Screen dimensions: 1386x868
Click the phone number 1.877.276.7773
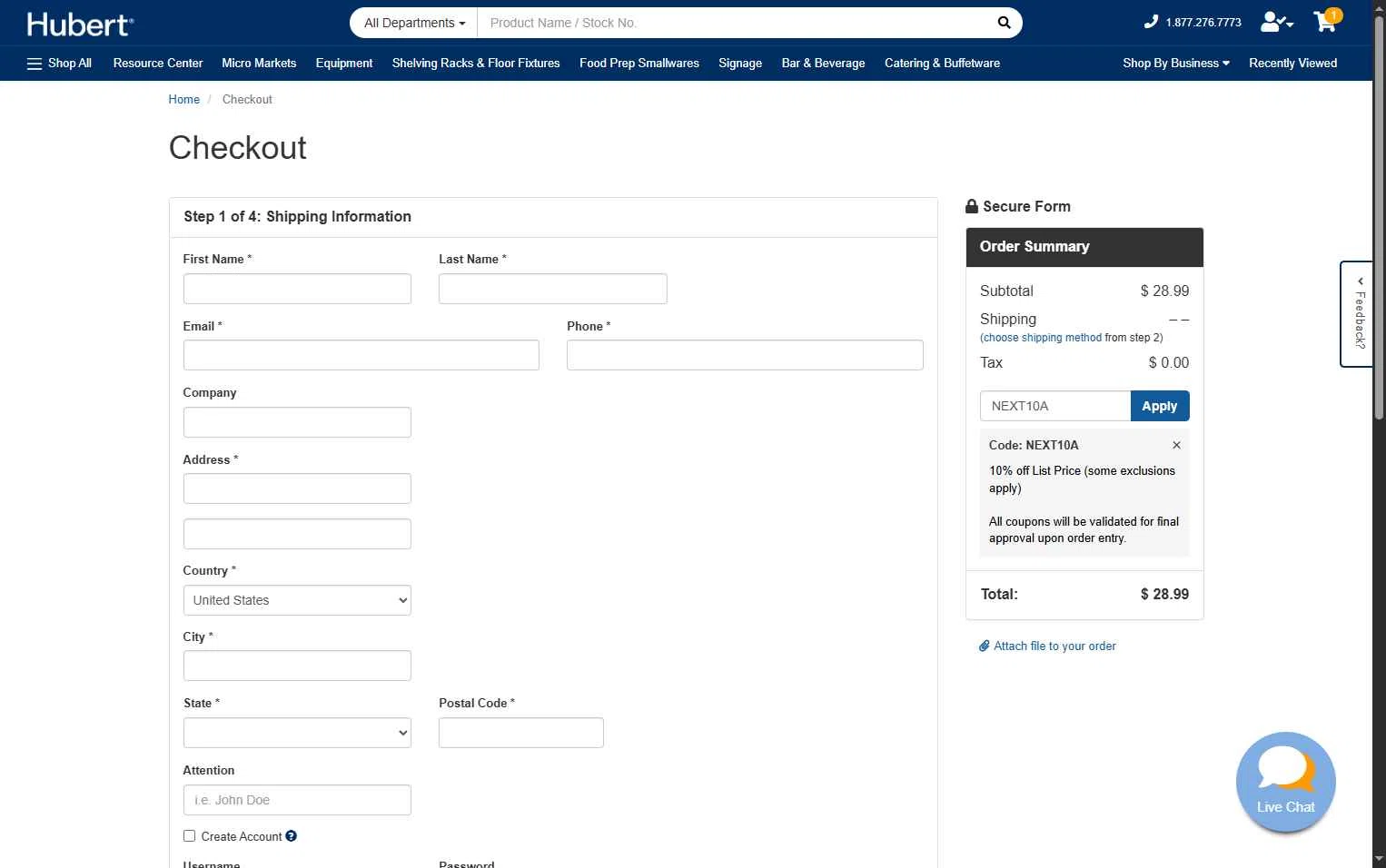1203,23
